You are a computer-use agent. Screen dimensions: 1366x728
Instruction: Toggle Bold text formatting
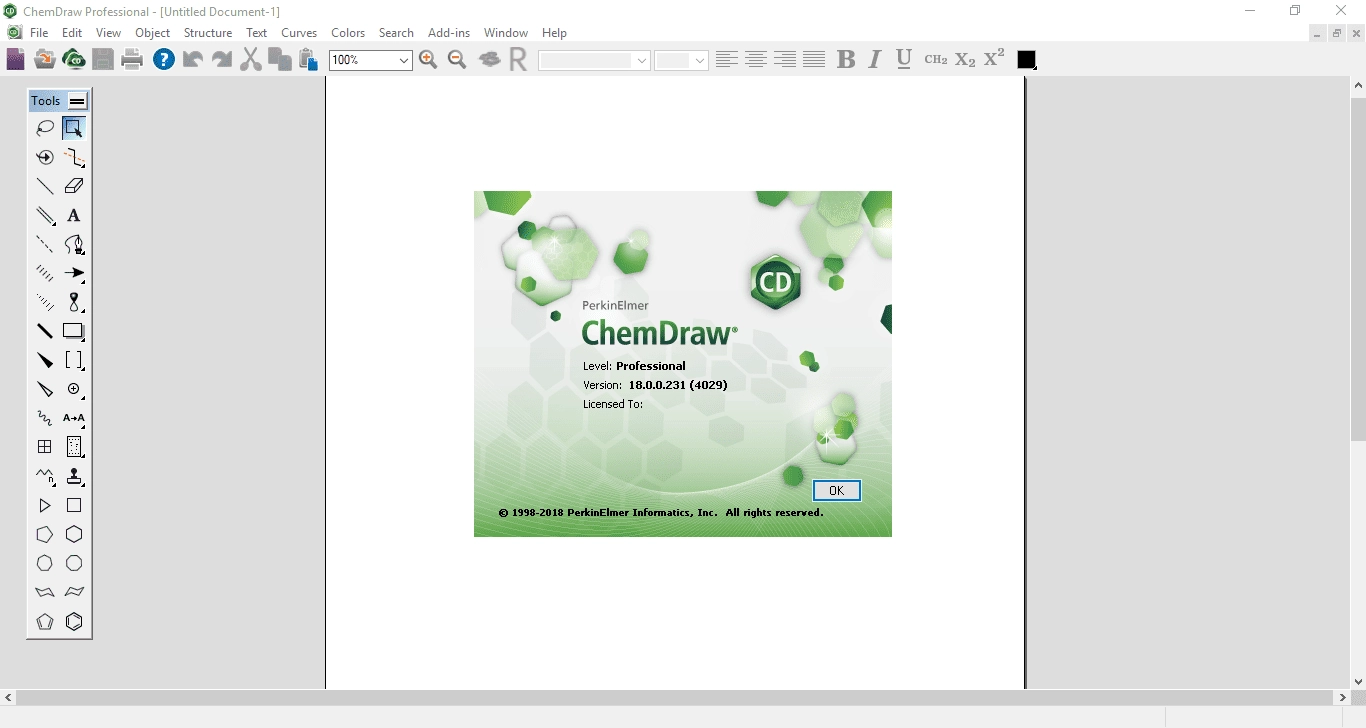click(846, 60)
